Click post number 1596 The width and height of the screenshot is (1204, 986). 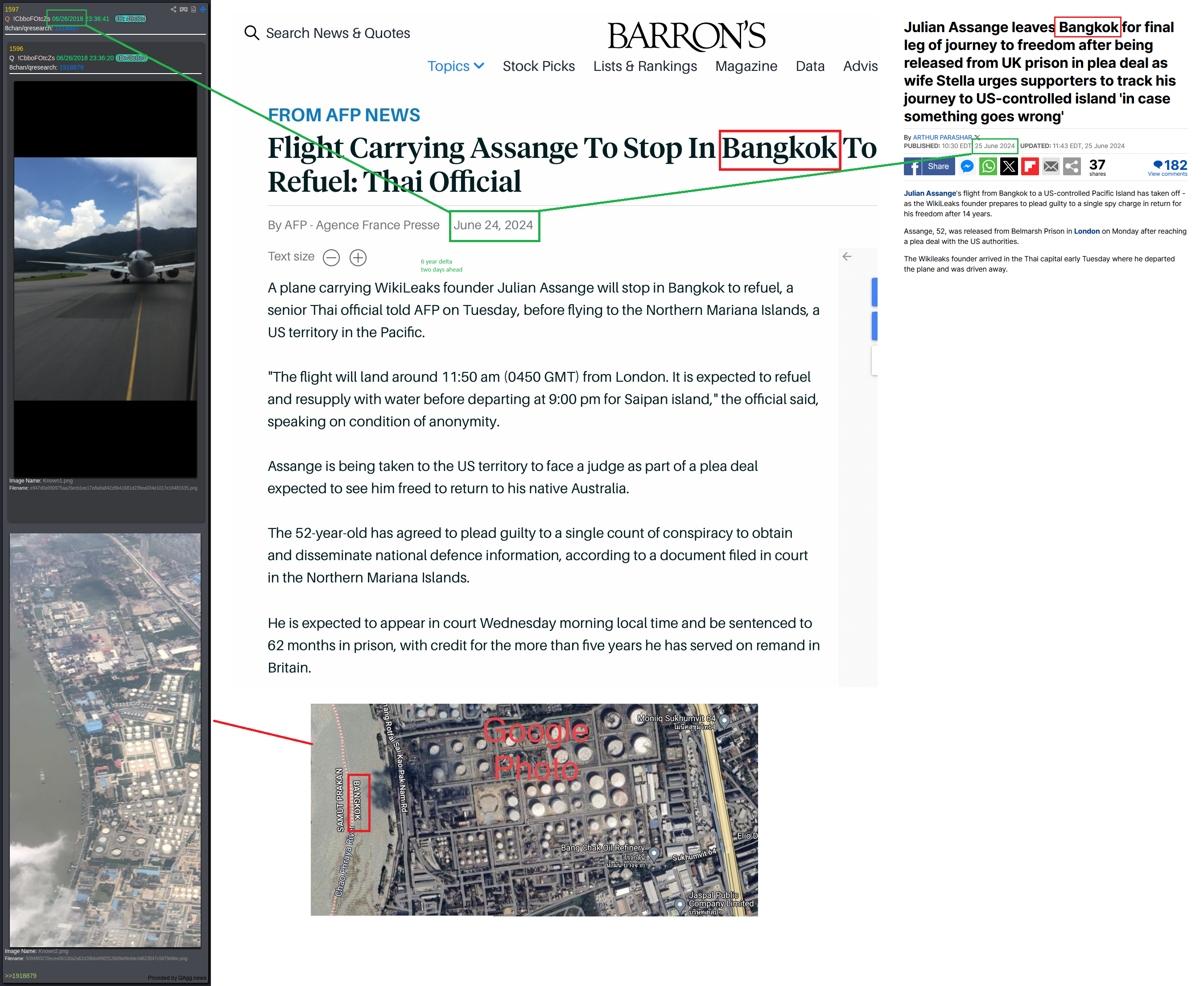(x=16, y=48)
